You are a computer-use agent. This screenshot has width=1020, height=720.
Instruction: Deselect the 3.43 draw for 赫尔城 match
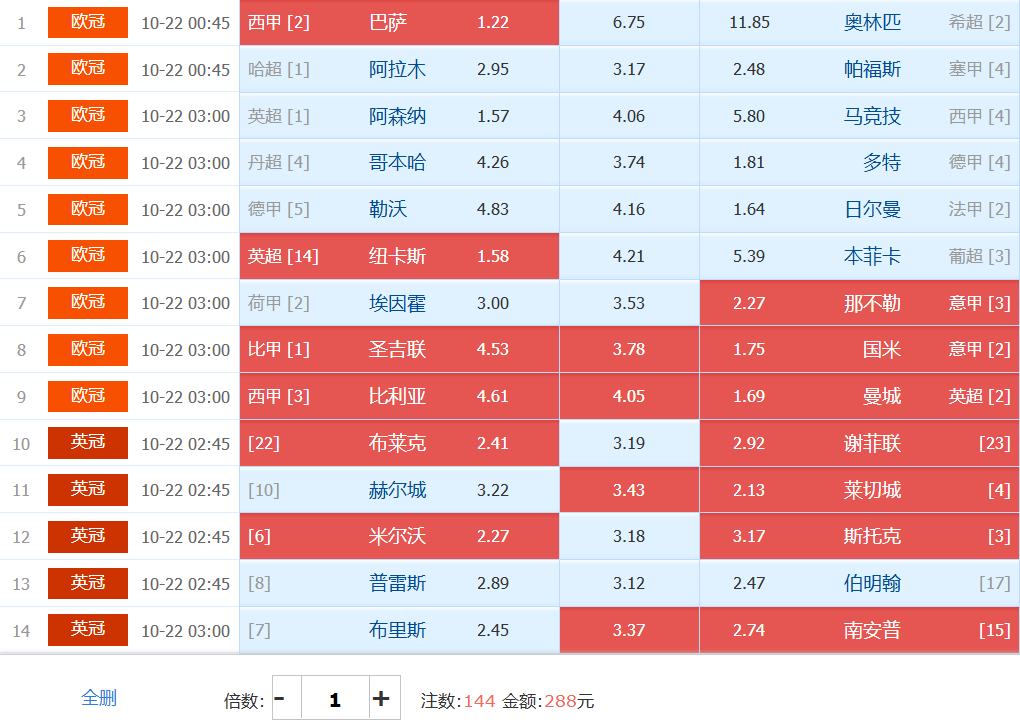click(x=629, y=490)
